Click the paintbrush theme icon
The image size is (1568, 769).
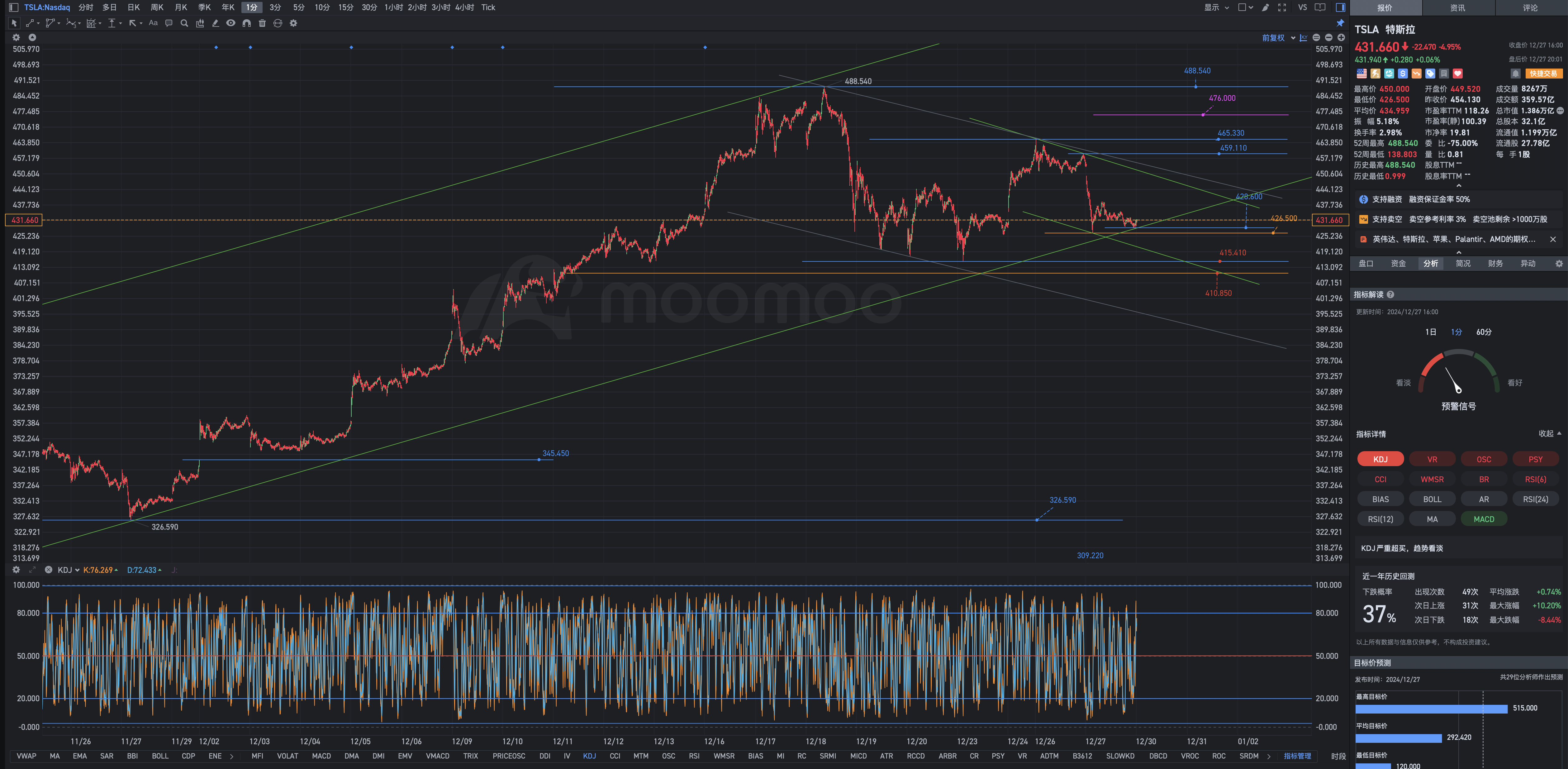[1266, 7]
